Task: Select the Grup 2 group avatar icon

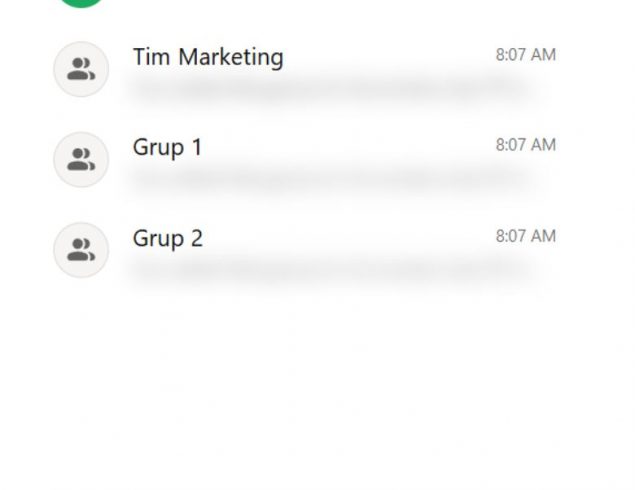Action: [81, 250]
